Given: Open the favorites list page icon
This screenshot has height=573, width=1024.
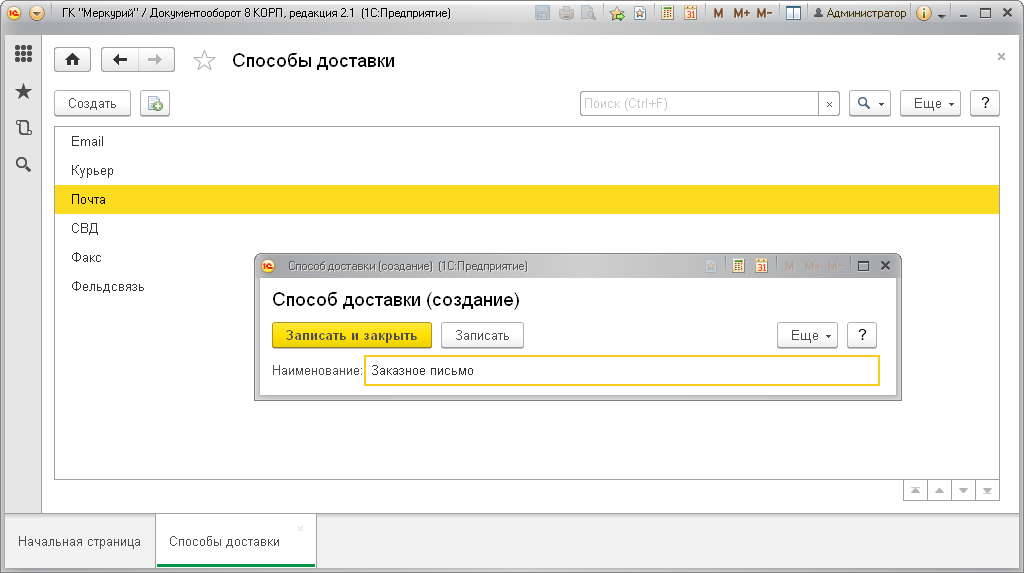Looking at the screenshot, I should pyautogui.click(x=640, y=13).
